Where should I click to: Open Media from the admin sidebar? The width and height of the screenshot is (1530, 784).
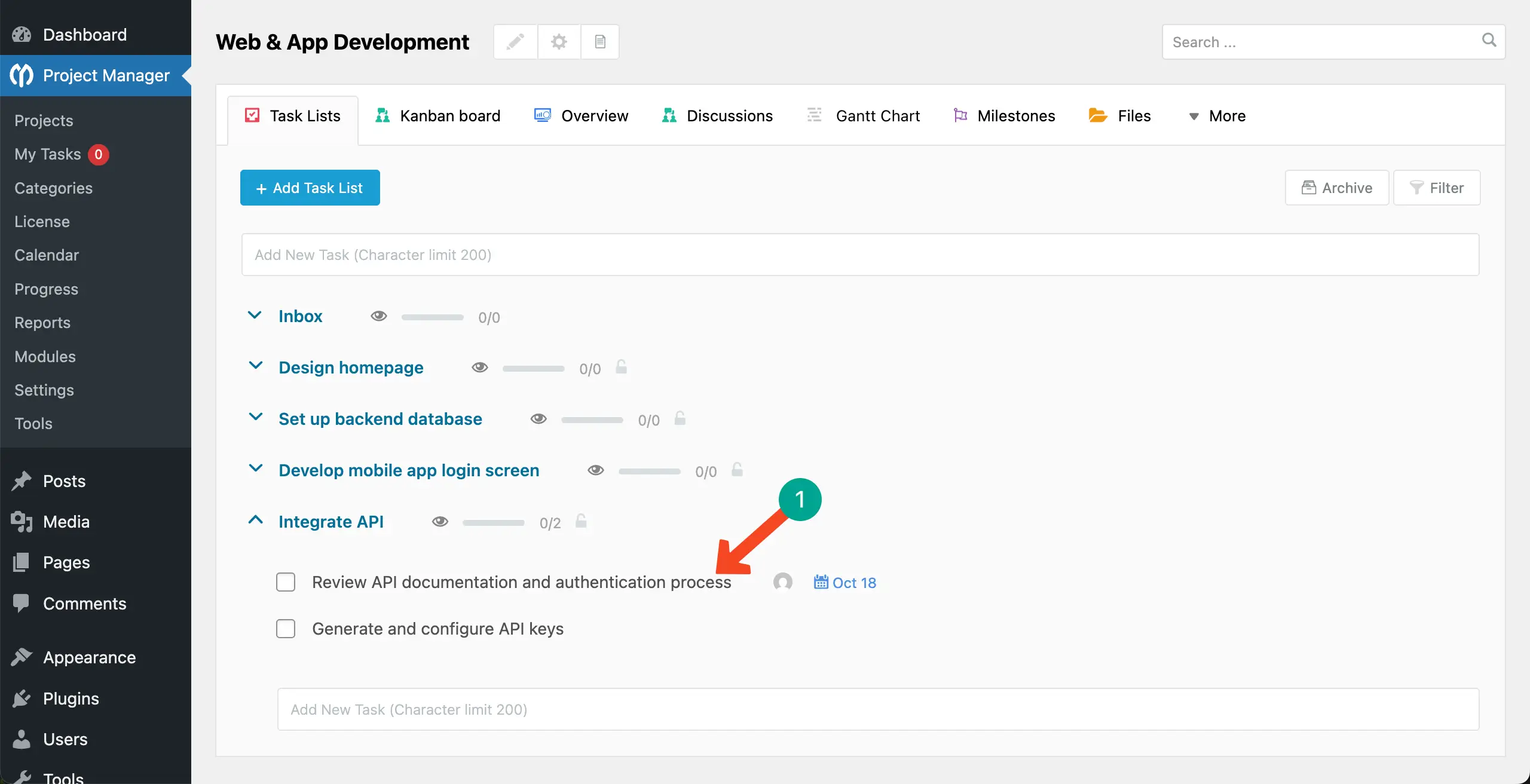tap(66, 522)
